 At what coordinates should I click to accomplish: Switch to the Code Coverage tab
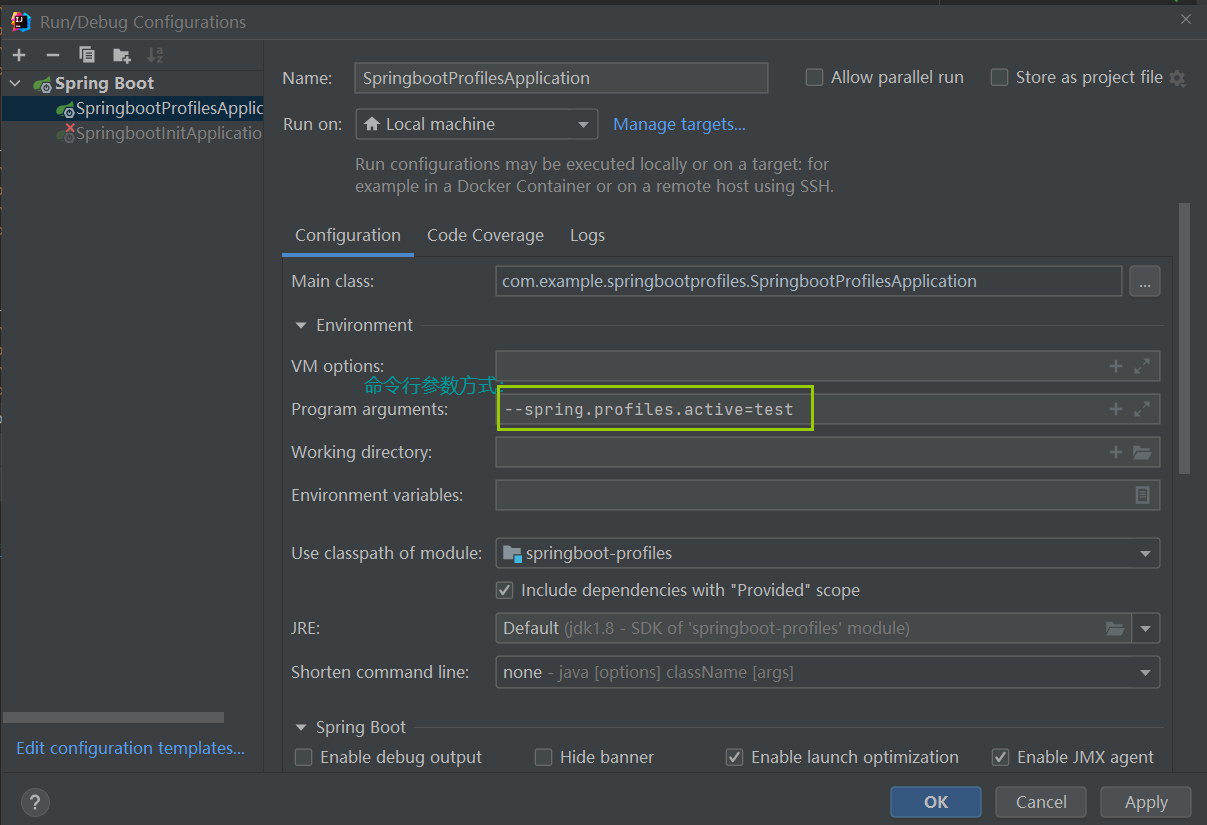click(485, 236)
